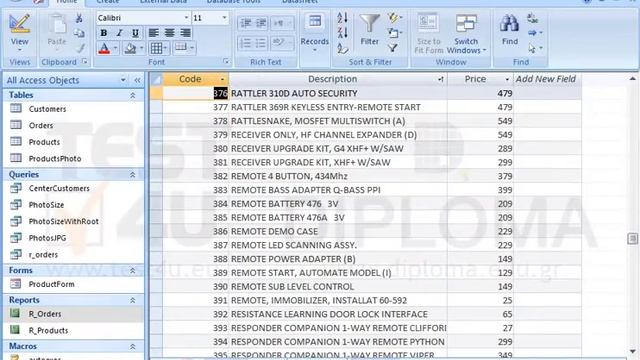Screen dimensions: 640x360
Task: Sort ascending A to Z
Action: (342, 18)
